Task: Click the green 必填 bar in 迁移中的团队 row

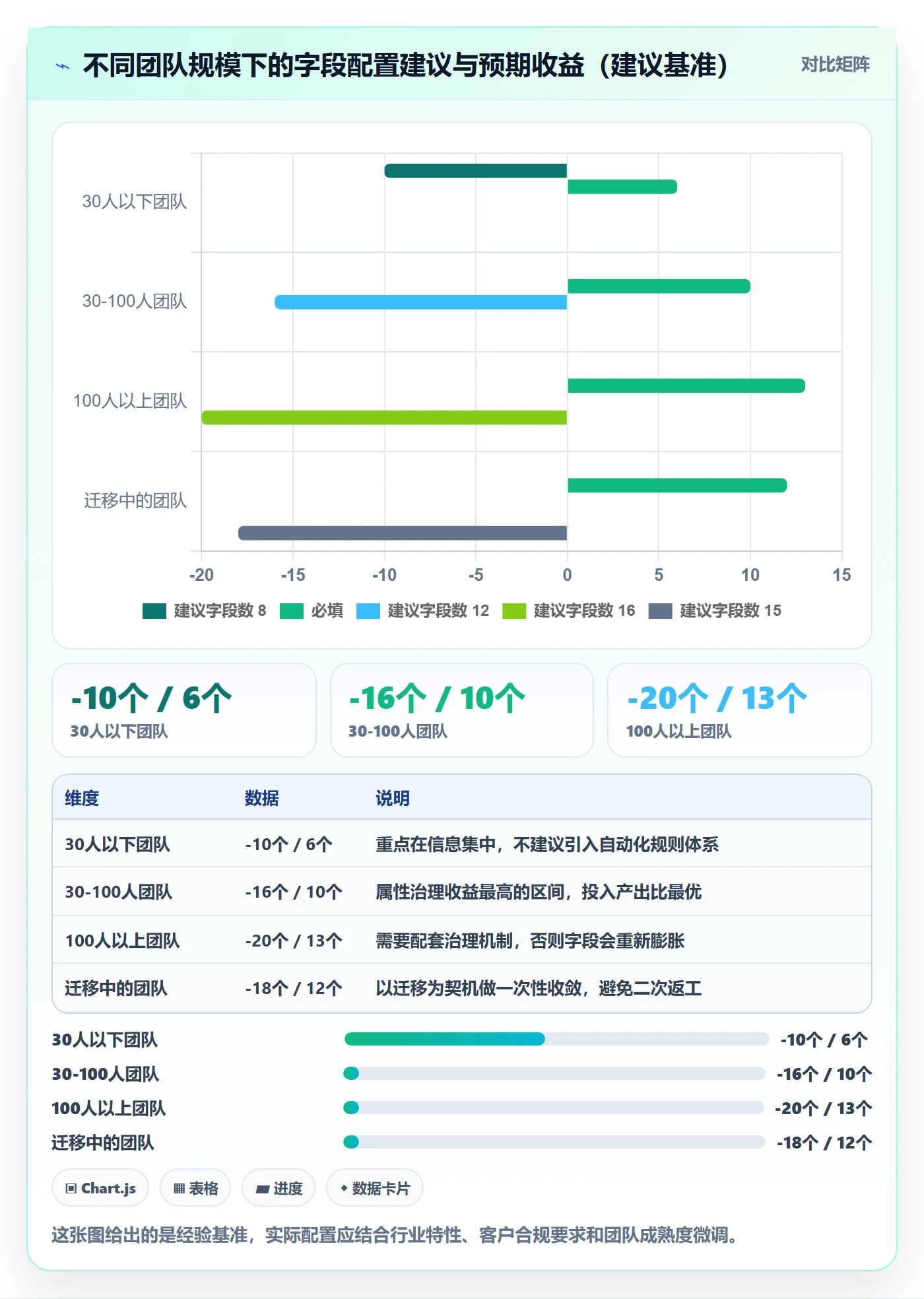Action: coord(677,485)
